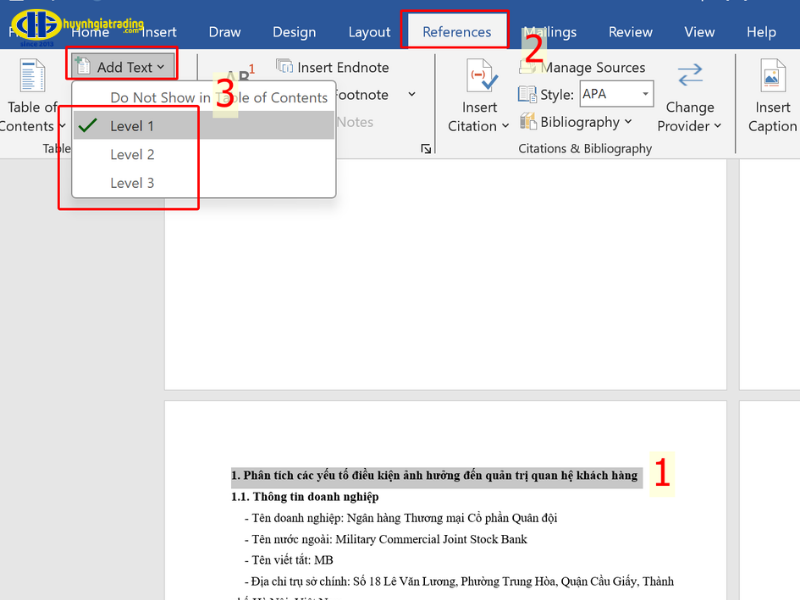
Task: Click the Manage Sources icon
Action: [529, 68]
